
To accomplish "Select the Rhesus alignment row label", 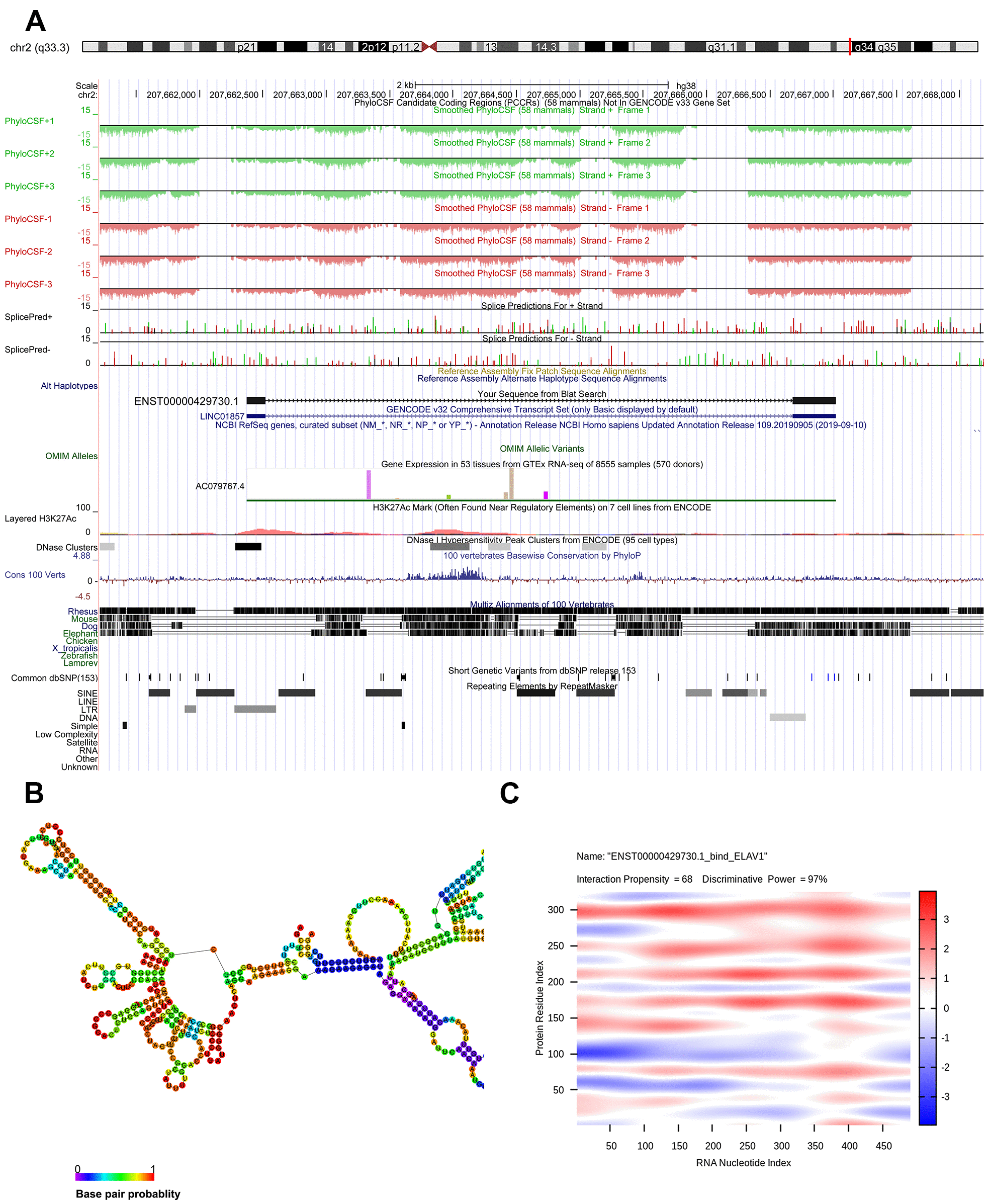I will pyautogui.click(x=82, y=612).
